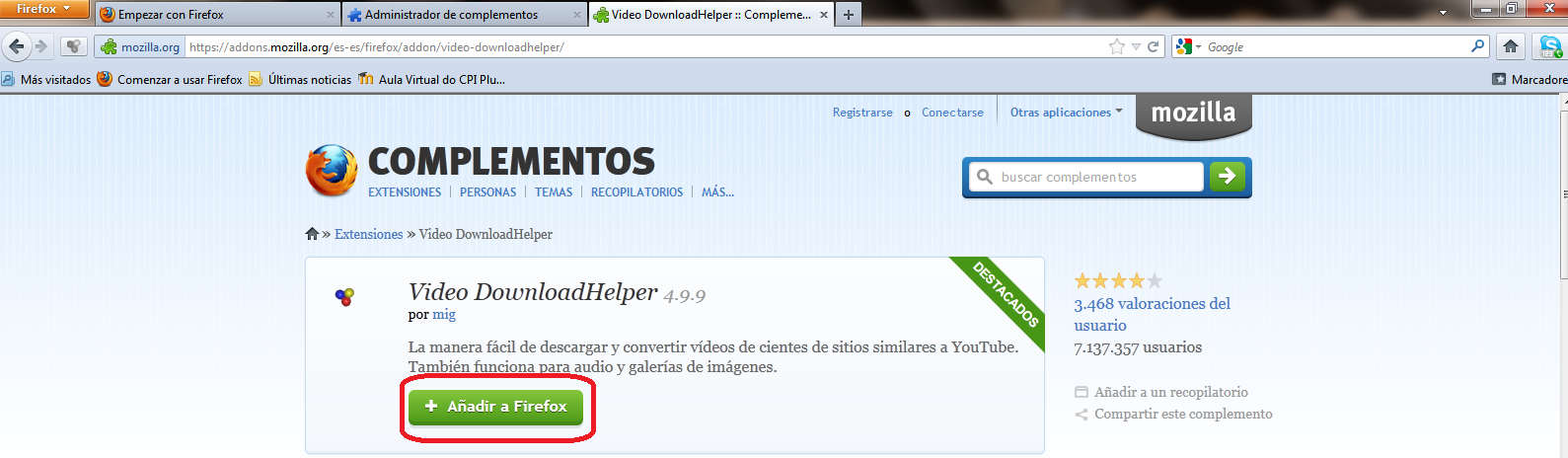Click the home icon in the toolbar

click(1511, 46)
